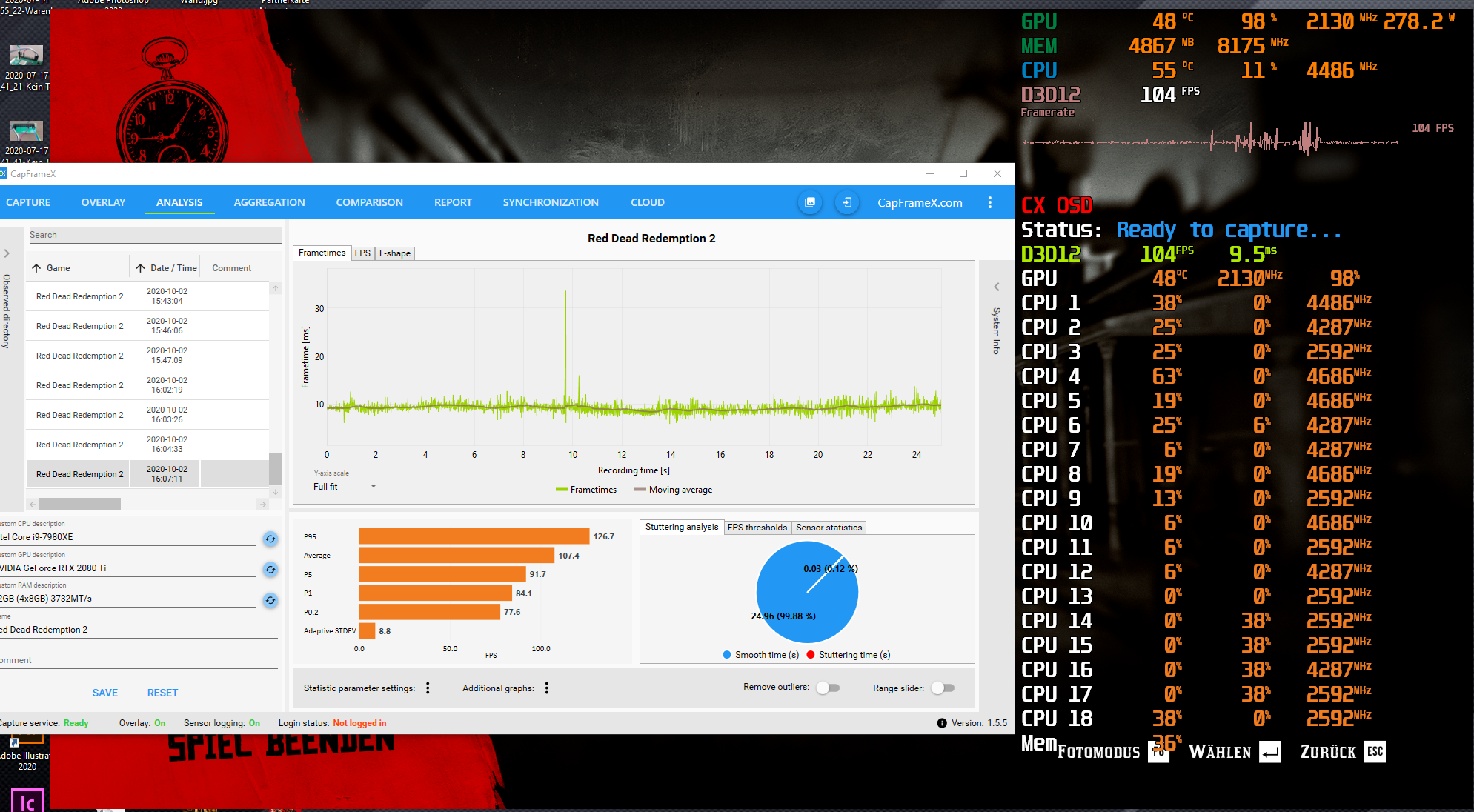1474x812 pixels.
Task: Click the SAVE button
Action: 104,693
